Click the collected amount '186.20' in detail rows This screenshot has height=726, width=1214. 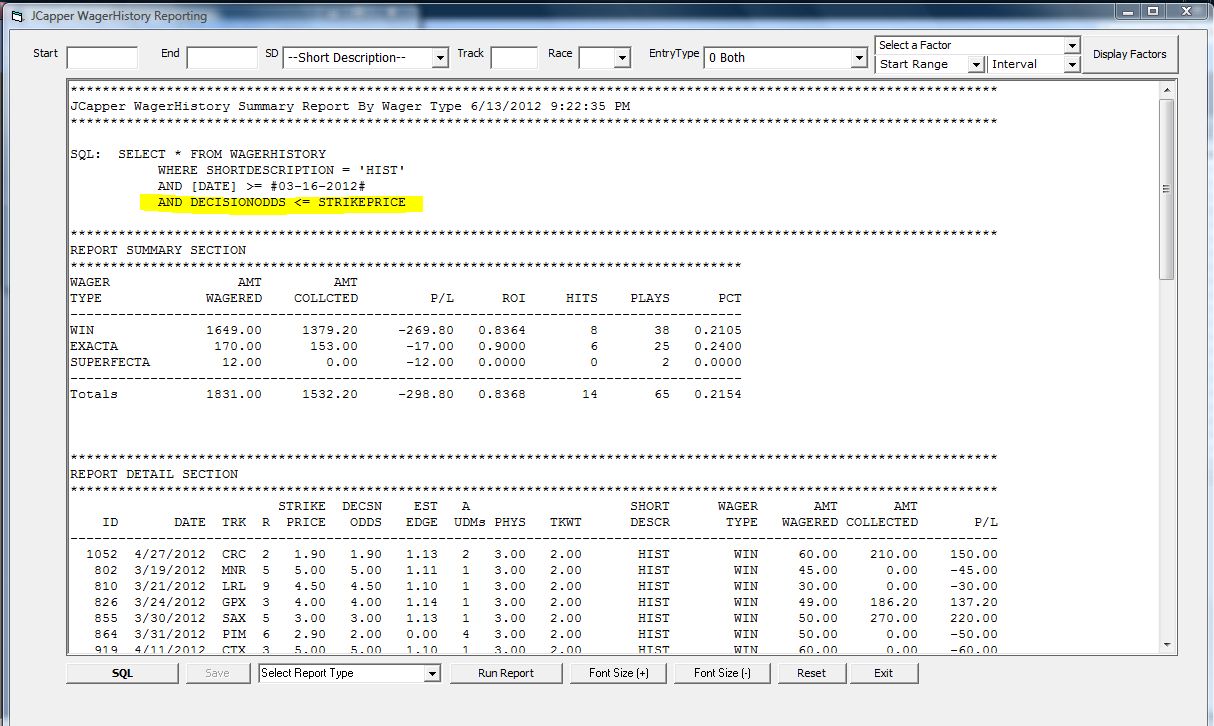(894, 602)
